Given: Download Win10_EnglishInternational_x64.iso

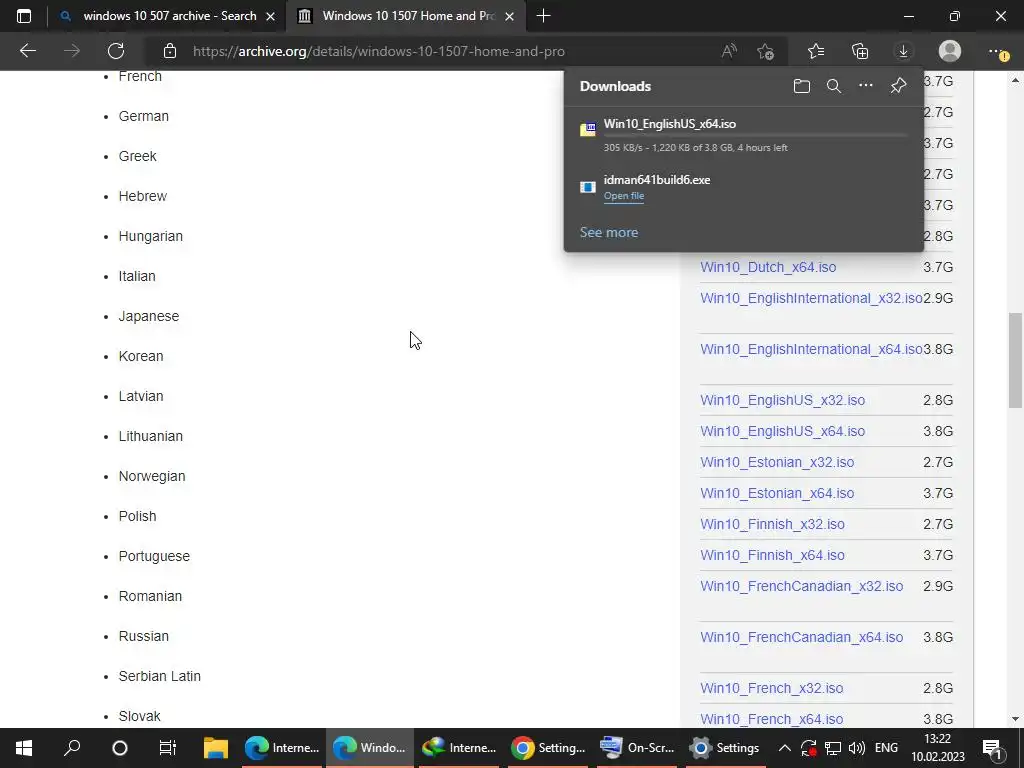Looking at the screenshot, I should (x=811, y=349).
